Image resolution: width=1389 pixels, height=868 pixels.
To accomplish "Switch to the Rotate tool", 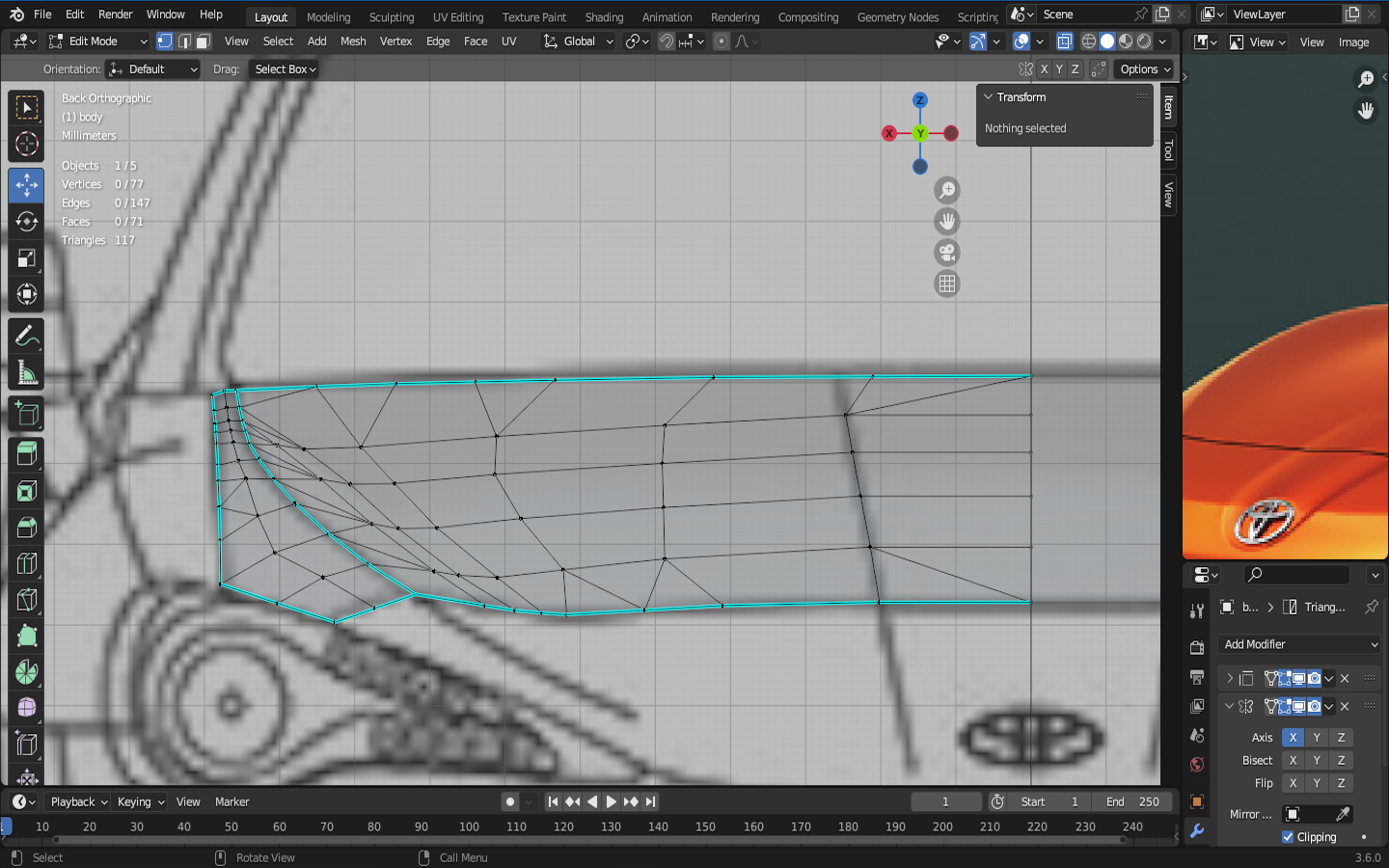I will [x=27, y=222].
